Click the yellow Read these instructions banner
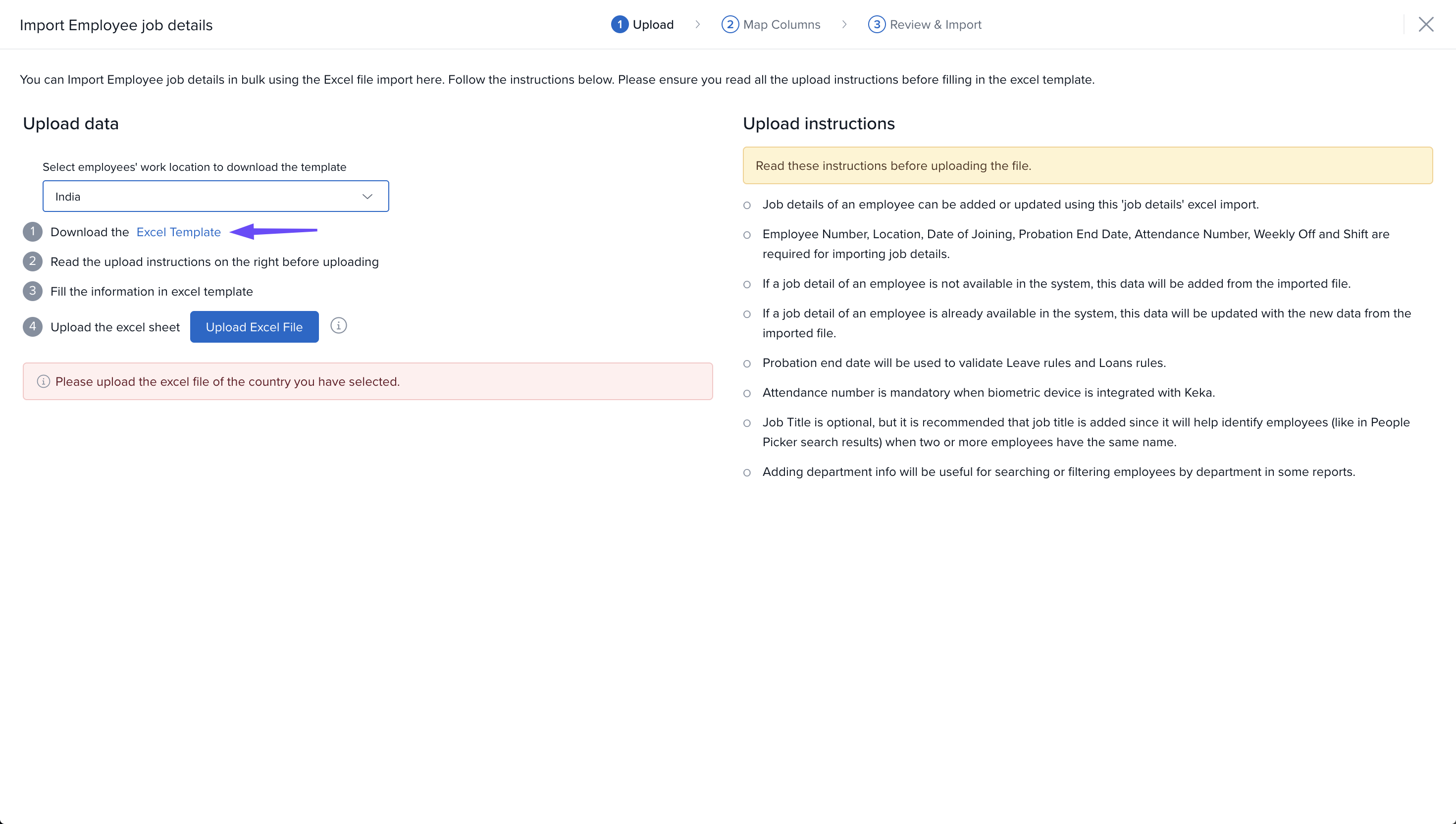This screenshot has width=1456, height=824. click(1087, 166)
